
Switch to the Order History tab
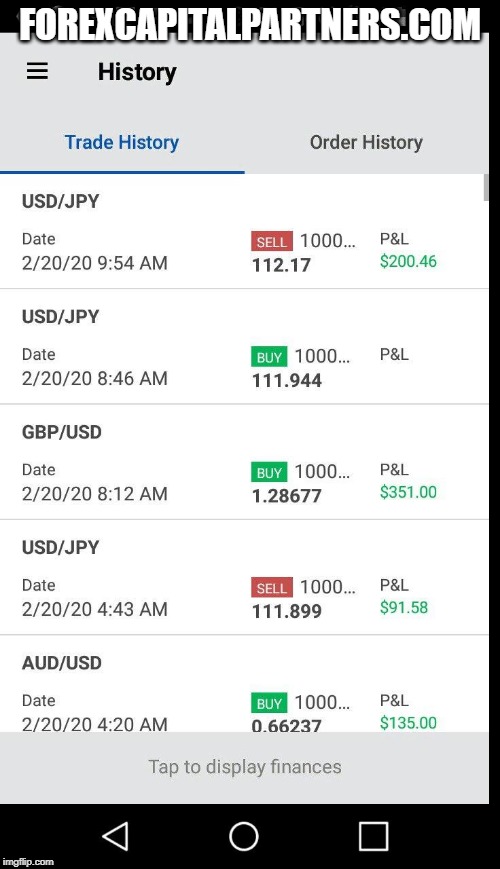tap(366, 142)
